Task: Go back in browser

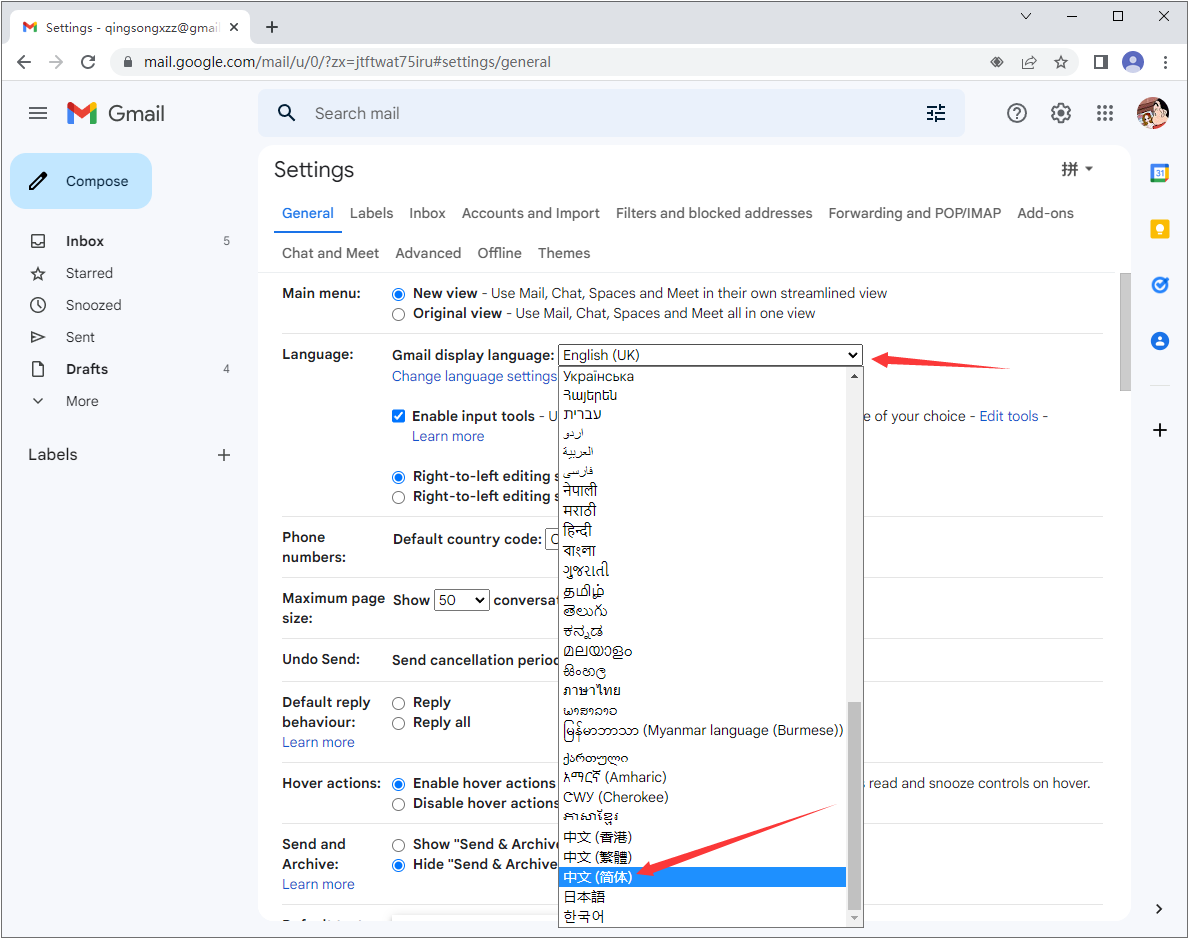Action: (24, 62)
